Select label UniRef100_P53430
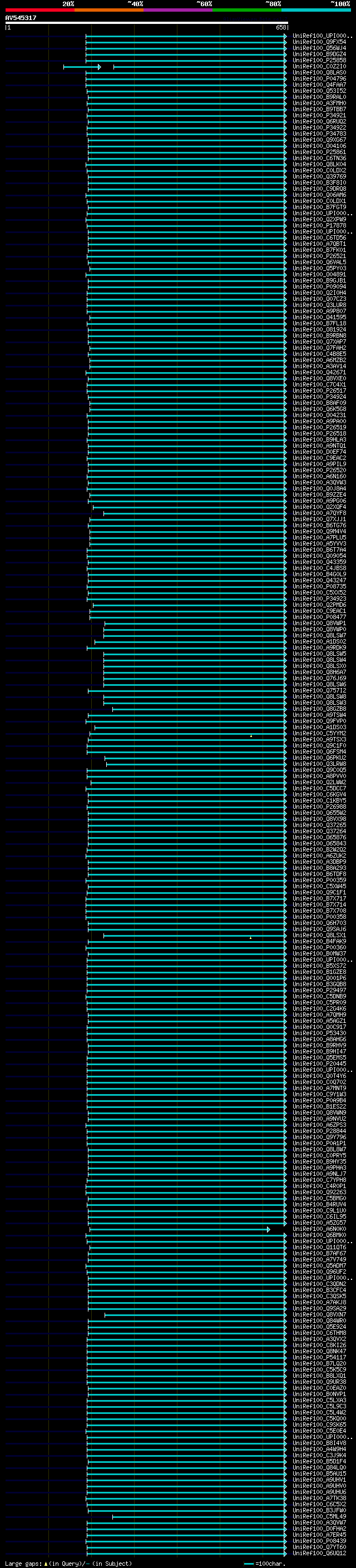Image resolution: width=356 pixels, height=1568 pixels. (319, 1033)
